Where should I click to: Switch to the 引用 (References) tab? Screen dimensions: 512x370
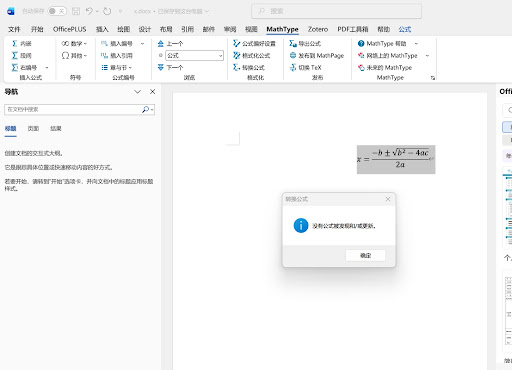point(187,29)
